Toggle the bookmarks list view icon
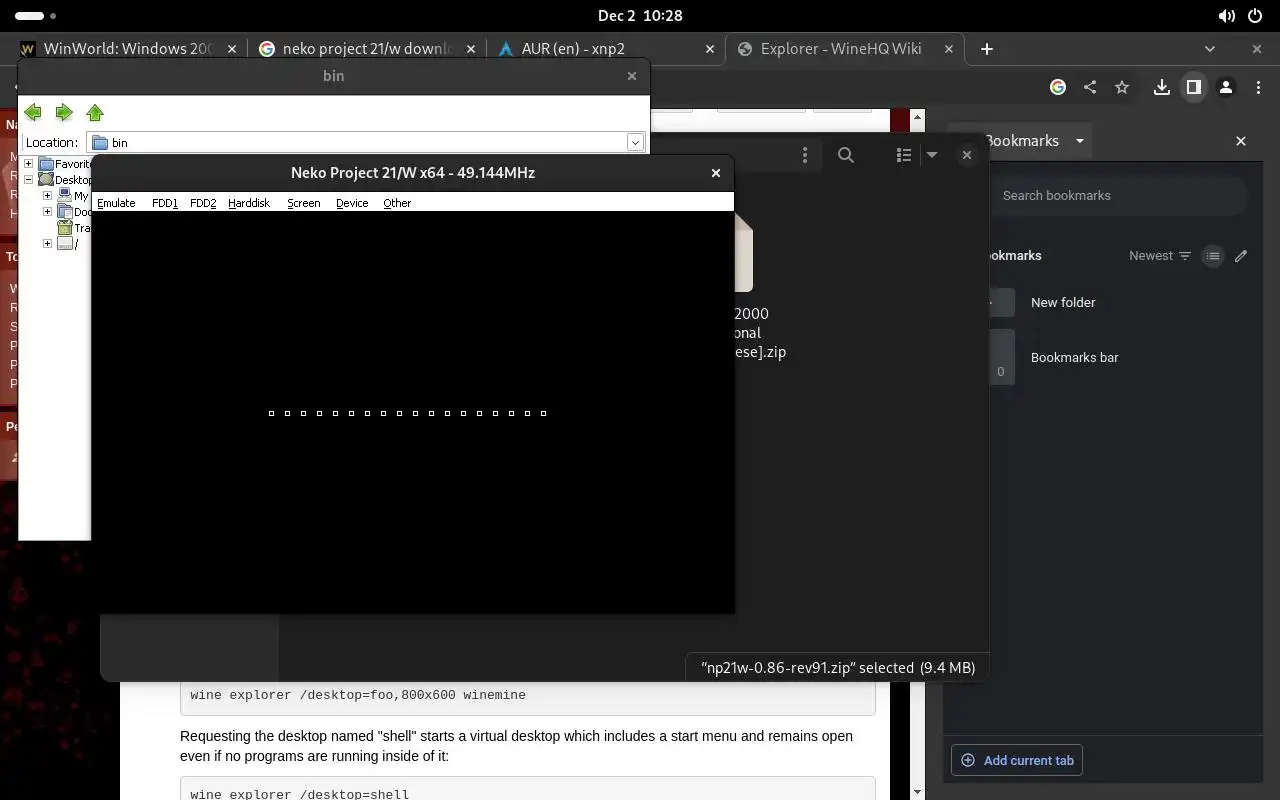Screen dimensions: 1280x800 (1212, 256)
